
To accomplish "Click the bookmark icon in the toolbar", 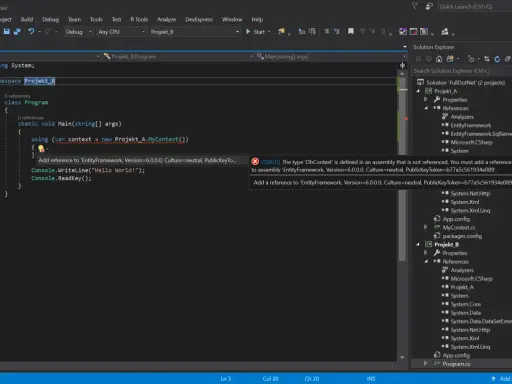I will click(351, 31).
